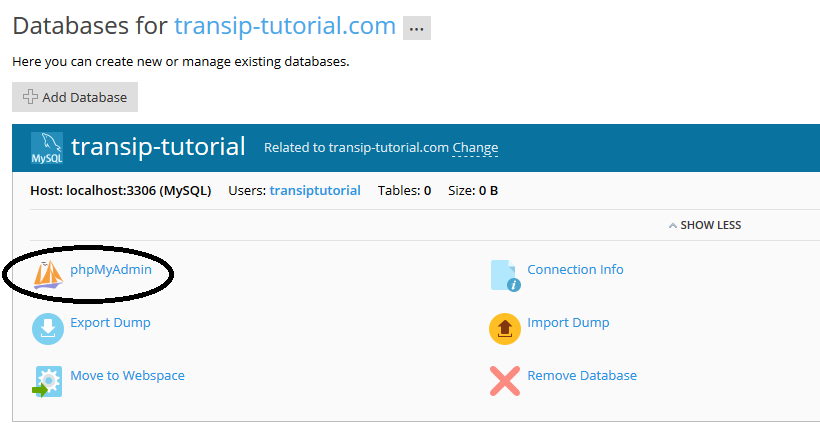Click the MySQL dolphin logo icon
Viewport: 820px width, 423px height.
click(47, 148)
